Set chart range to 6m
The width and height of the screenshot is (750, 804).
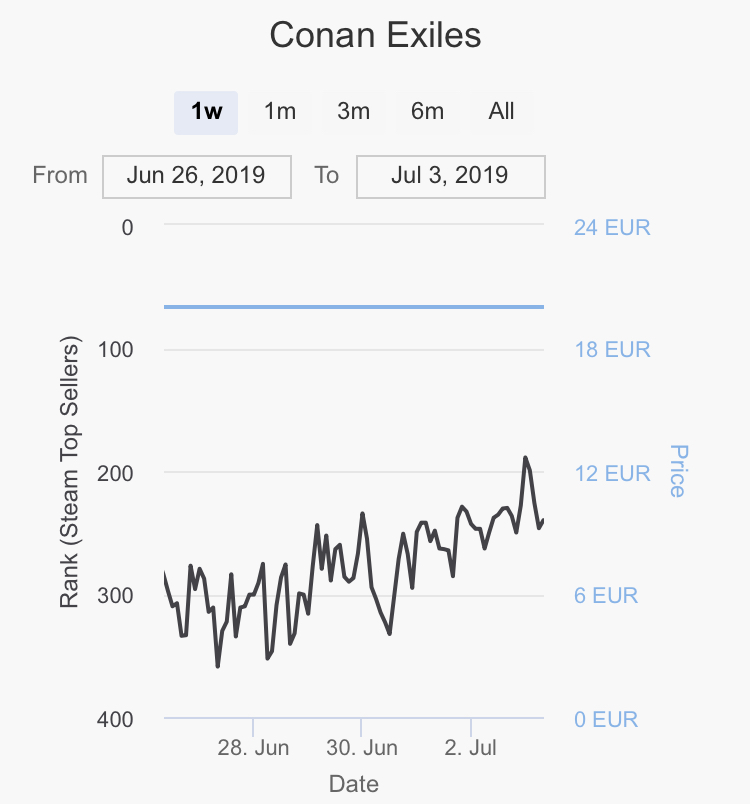click(427, 112)
